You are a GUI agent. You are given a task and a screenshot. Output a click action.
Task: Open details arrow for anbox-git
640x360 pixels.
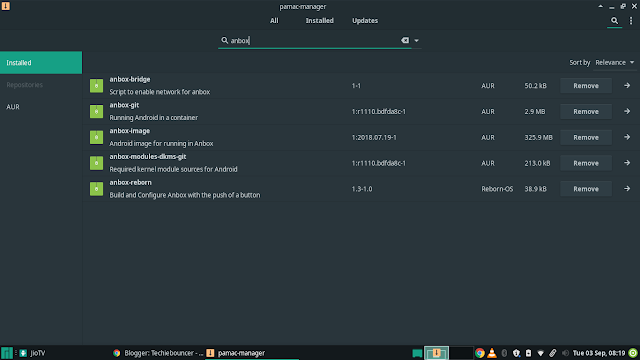(x=627, y=111)
